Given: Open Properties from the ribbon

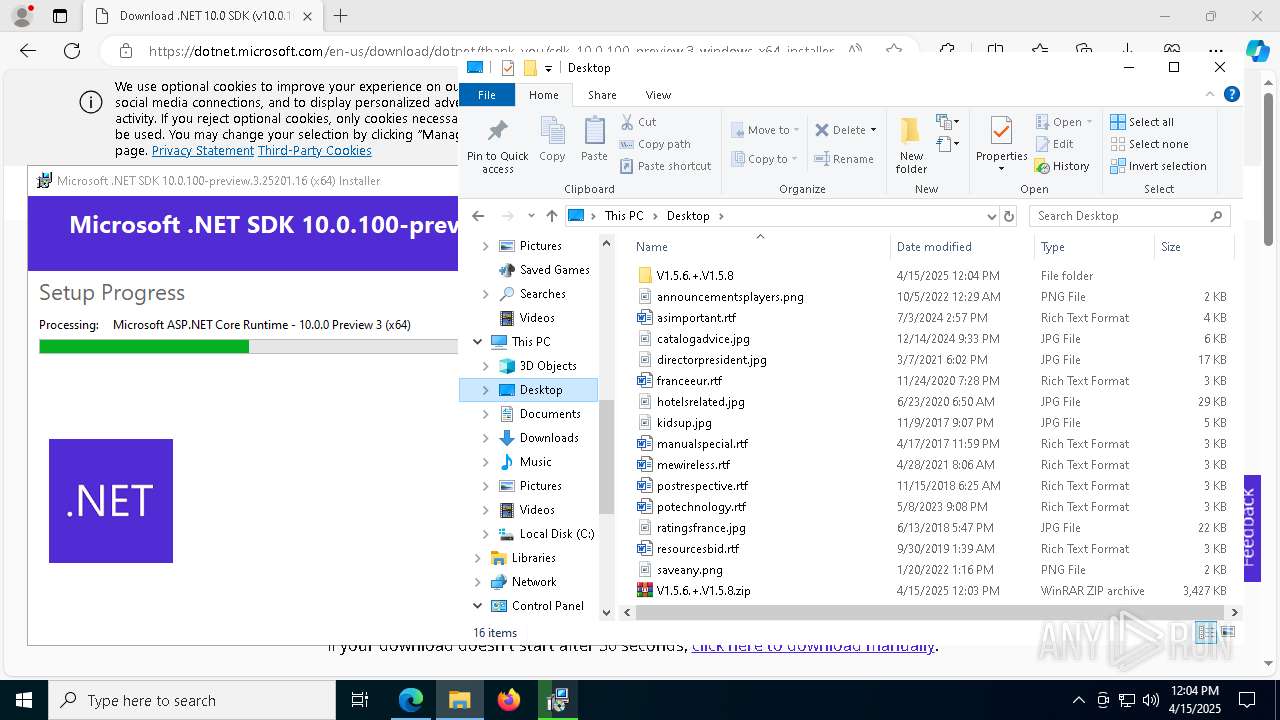Looking at the screenshot, I should click(1001, 145).
